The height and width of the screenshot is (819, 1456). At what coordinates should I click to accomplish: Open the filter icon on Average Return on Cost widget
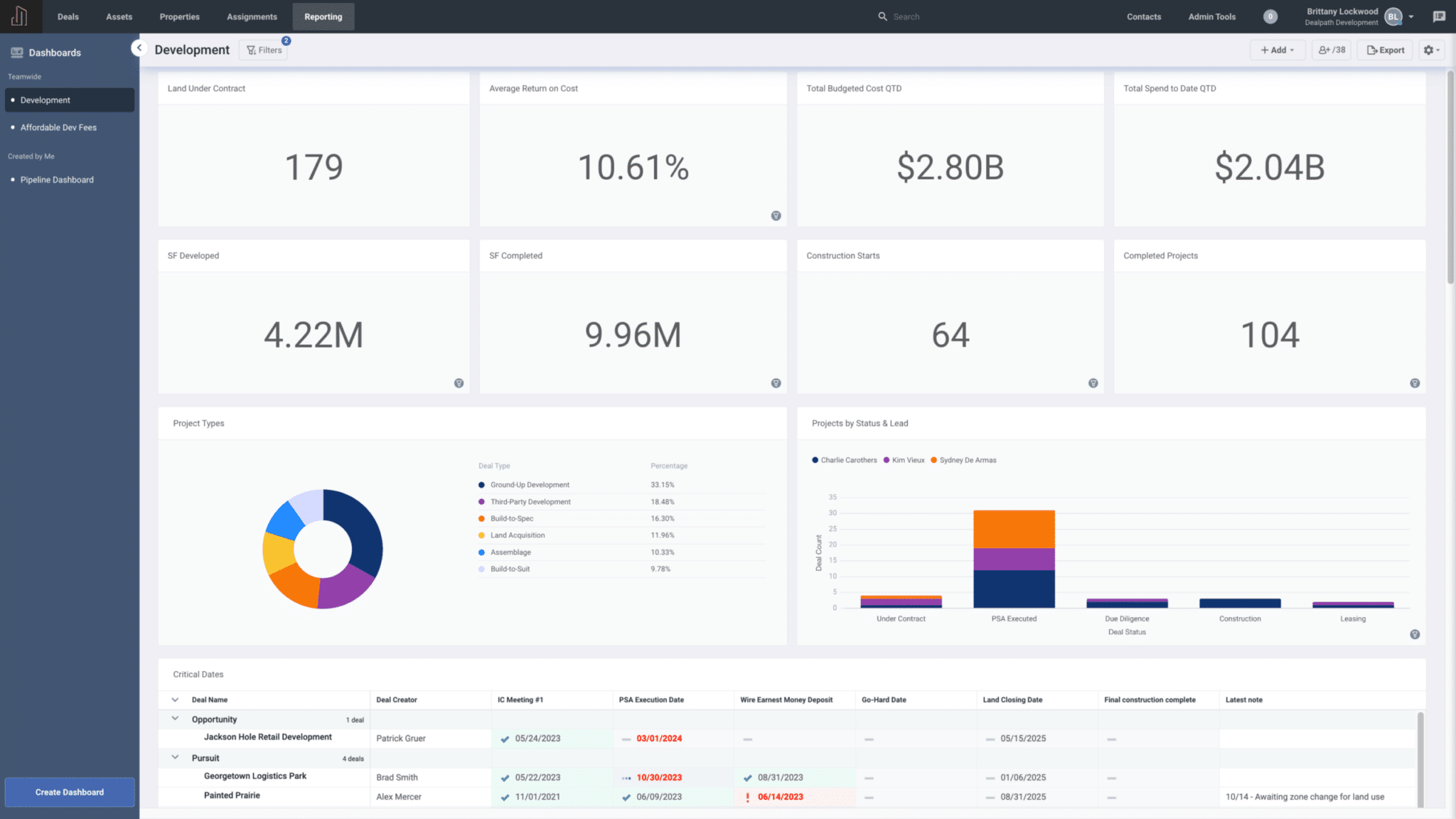pos(776,215)
